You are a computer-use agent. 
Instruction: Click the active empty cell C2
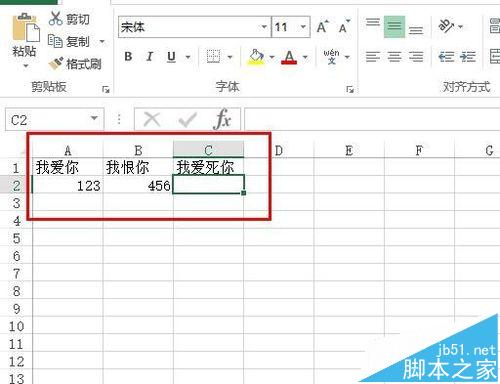(209, 184)
